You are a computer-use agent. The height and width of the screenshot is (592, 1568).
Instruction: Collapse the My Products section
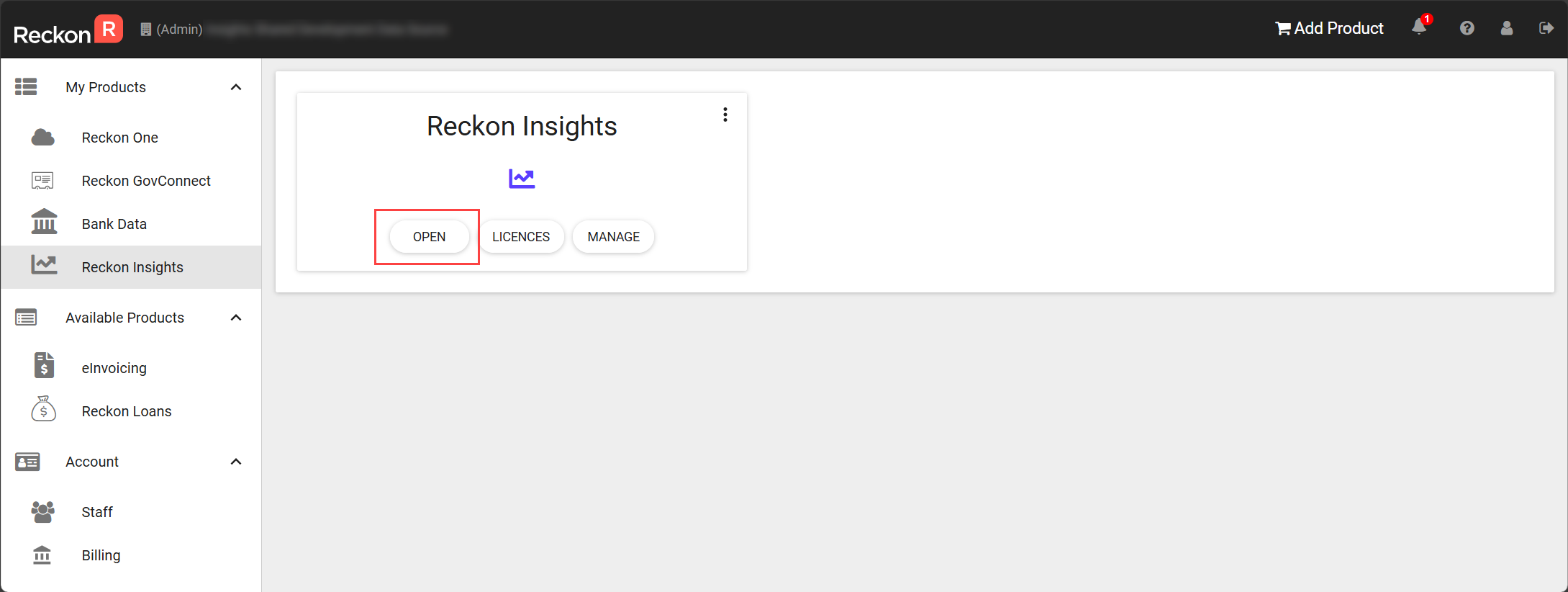coord(236,87)
